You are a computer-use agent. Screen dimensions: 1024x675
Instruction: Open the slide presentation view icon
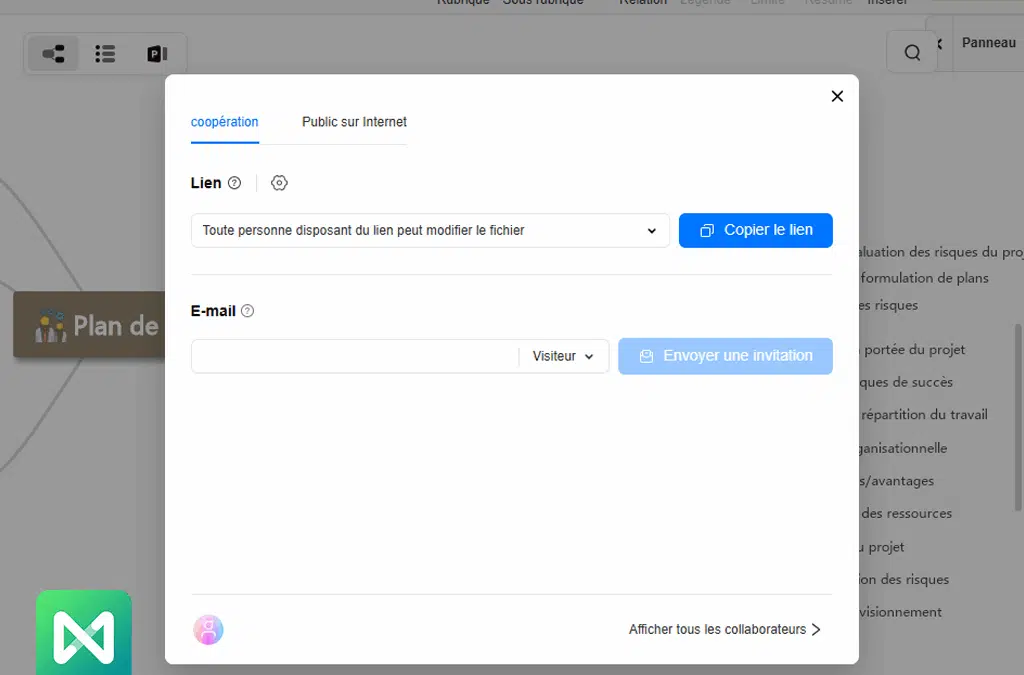pos(156,54)
